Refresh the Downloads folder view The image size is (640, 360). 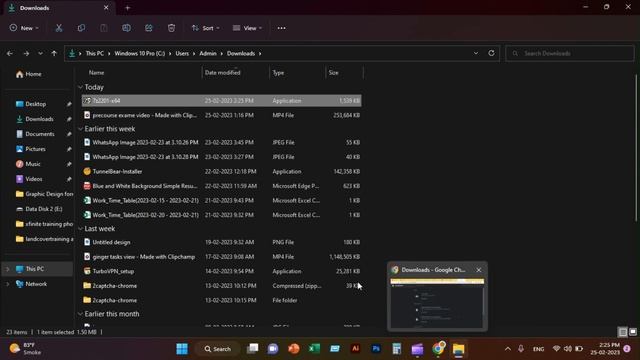[491, 53]
